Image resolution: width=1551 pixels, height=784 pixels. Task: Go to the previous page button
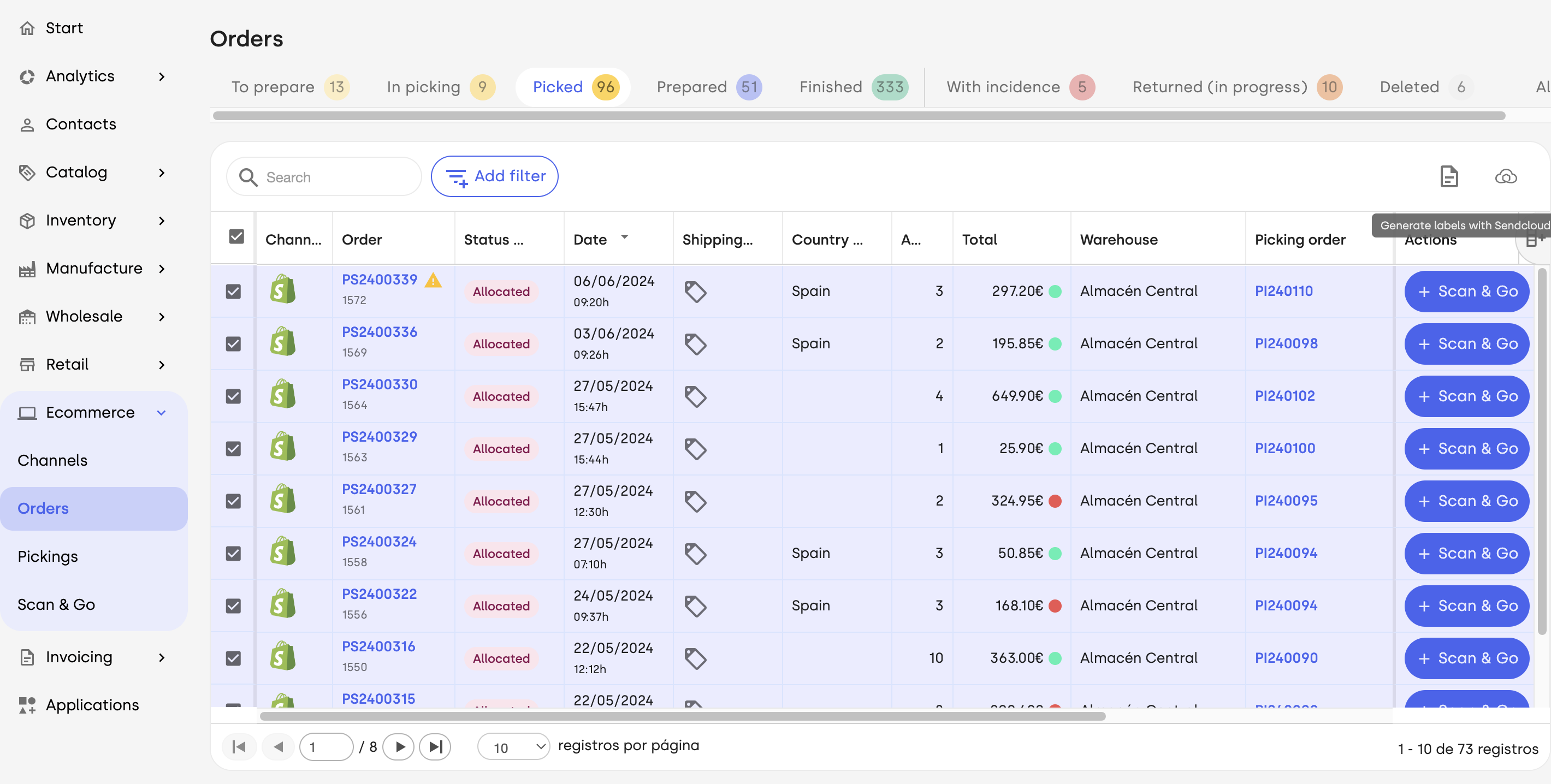[x=277, y=747]
